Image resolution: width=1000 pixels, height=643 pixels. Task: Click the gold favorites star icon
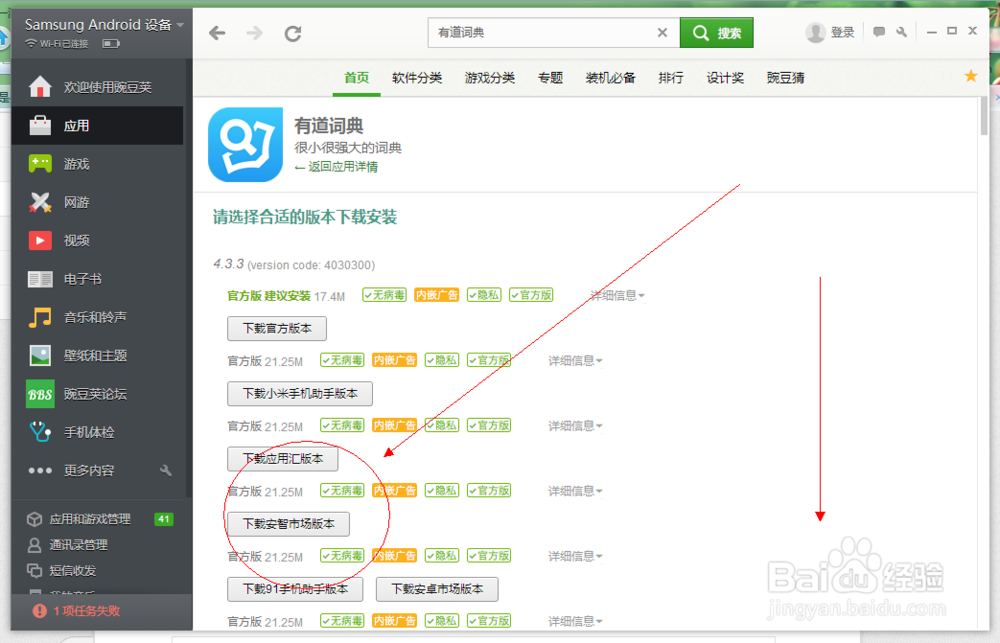[x=971, y=77]
